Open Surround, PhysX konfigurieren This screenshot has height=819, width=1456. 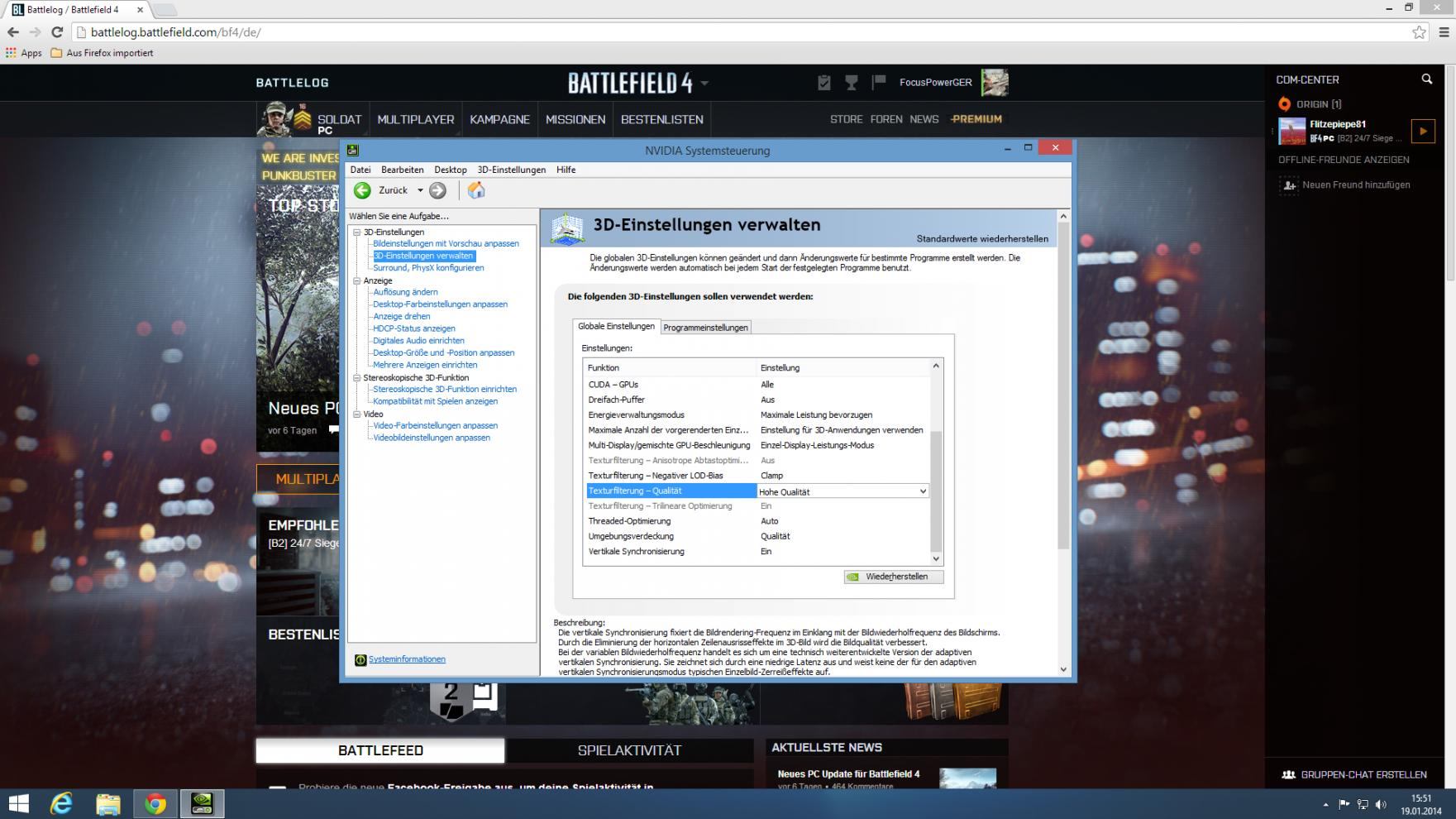tap(428, 268)
